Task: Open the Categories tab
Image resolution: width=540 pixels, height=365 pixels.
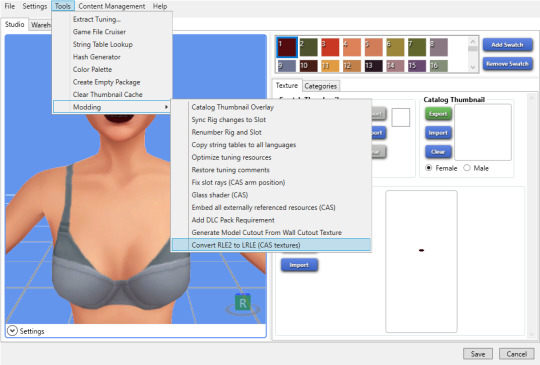Action: pyautogui.click(x=321, y=86)
